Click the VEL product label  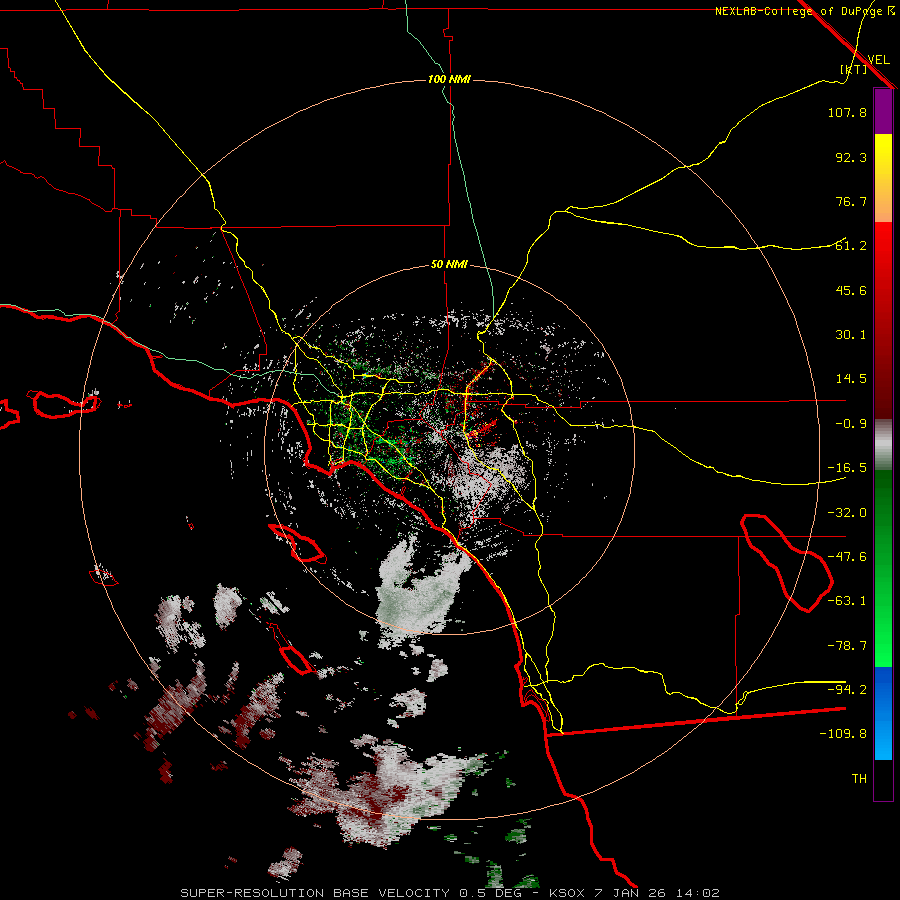(x=878, y=60)
